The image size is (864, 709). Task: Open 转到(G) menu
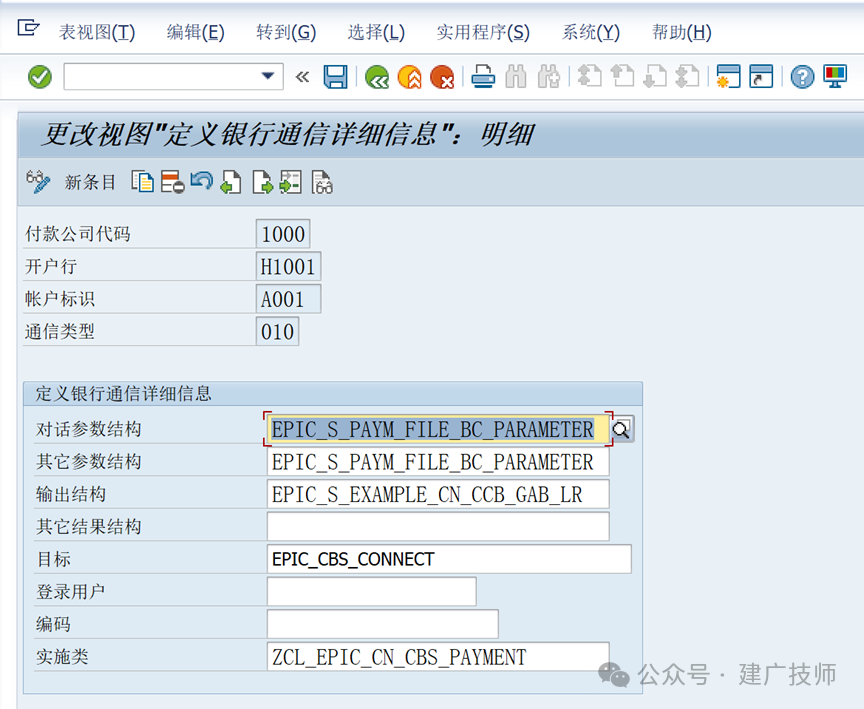click(x=286, y=33)
